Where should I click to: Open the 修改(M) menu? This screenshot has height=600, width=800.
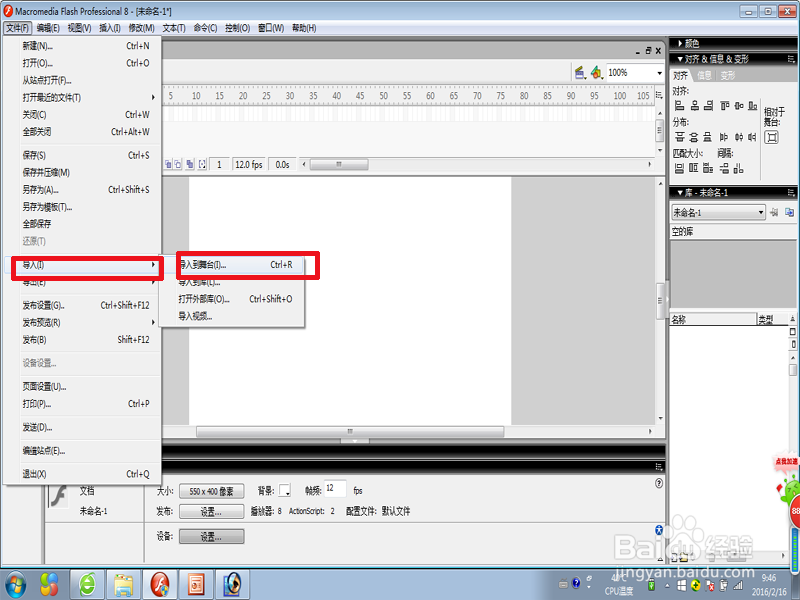[141, 28]
